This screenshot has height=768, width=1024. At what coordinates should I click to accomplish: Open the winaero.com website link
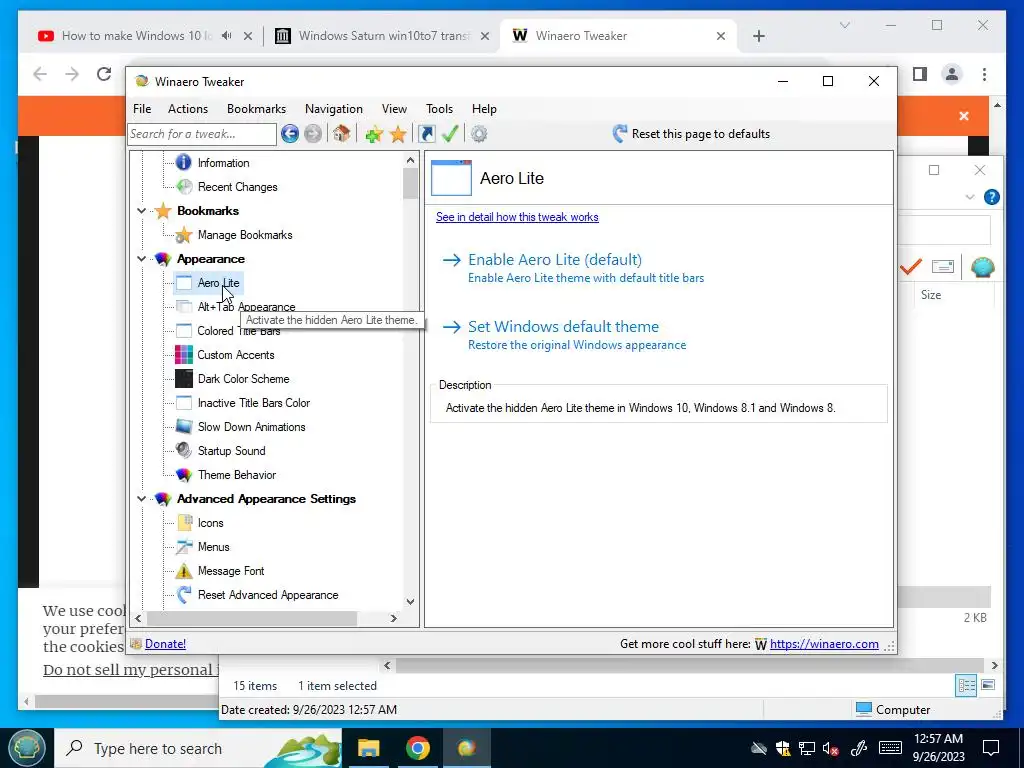824,644
